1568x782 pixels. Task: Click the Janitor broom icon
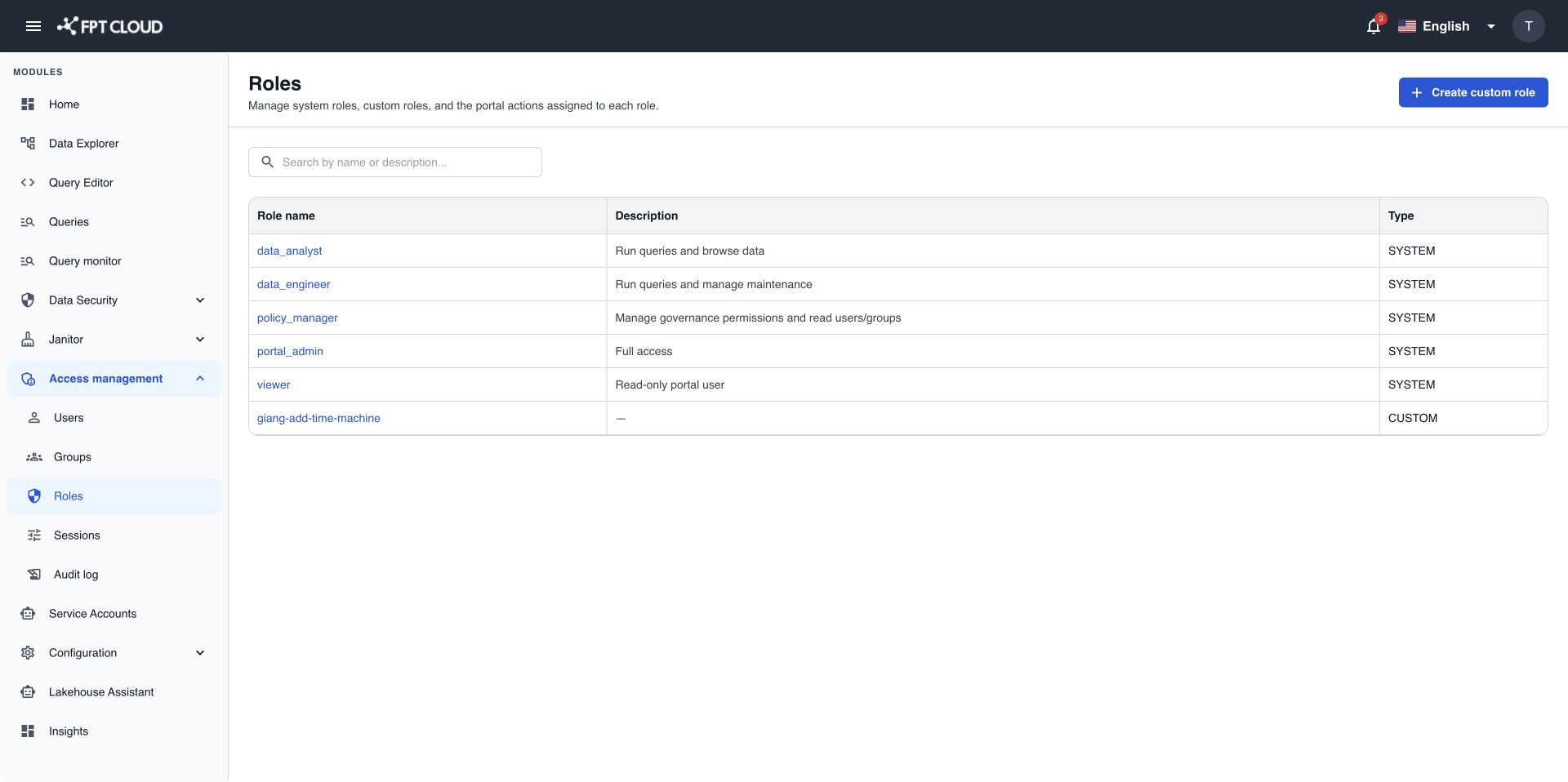(x=28, y=340)
